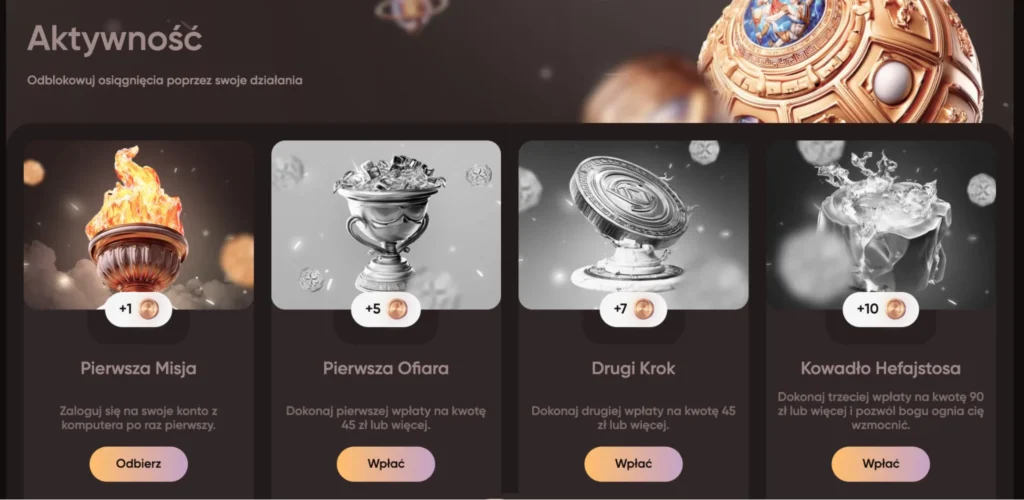The image size is (1024, 500).
Task: Click the coin icon next to +7
Action: [x=643, y=309]
